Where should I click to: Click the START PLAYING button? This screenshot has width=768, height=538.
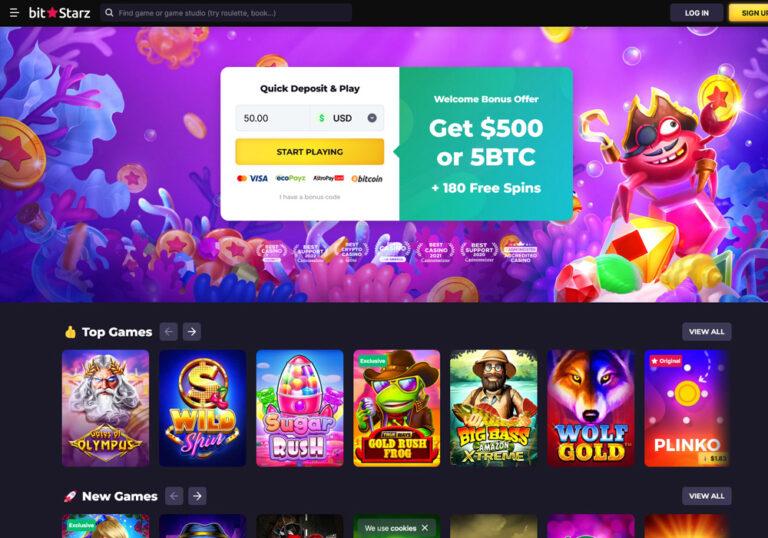click(x=310, y=151)
